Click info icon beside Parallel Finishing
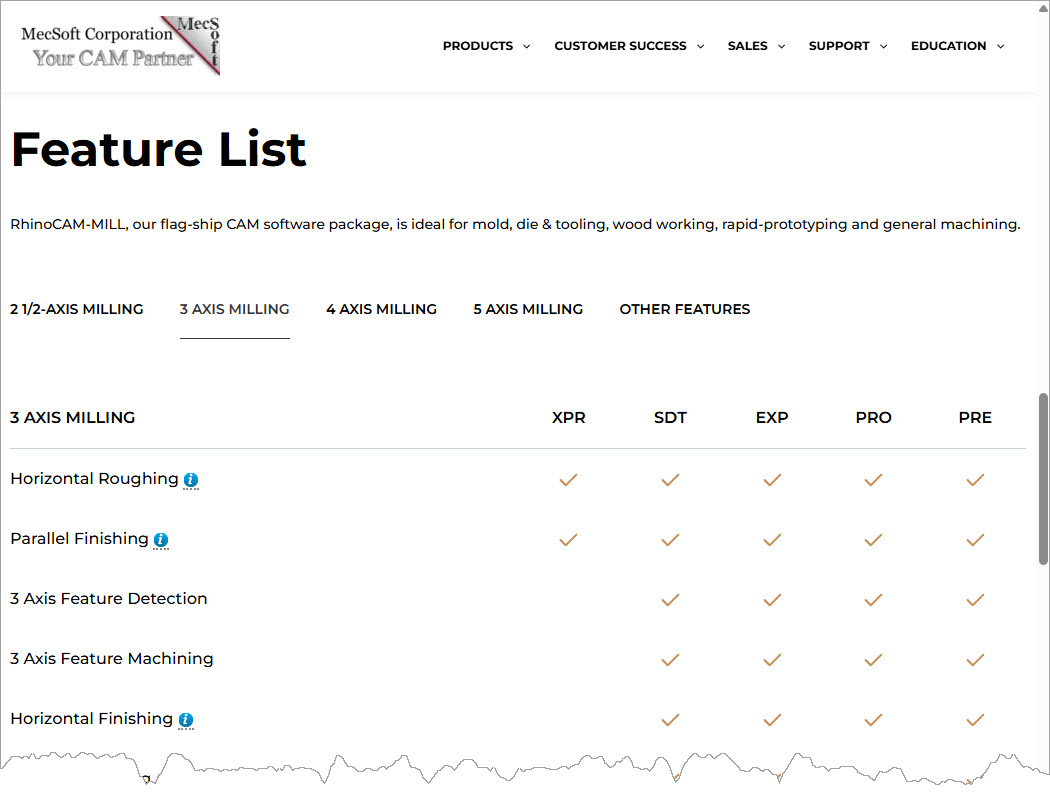1050x796 pixels. [161, 540]
